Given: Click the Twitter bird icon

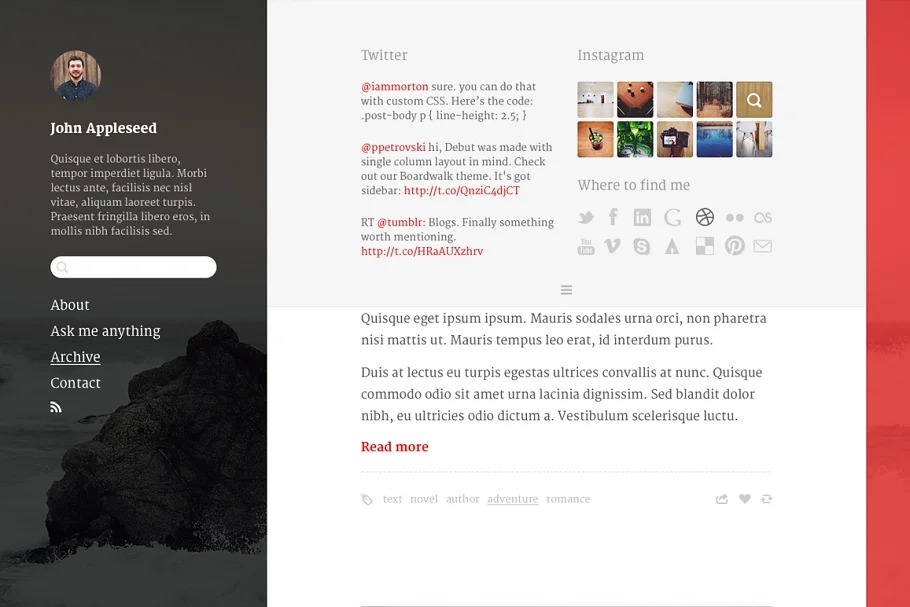Looking at the screenshot, I should (586, 217).
